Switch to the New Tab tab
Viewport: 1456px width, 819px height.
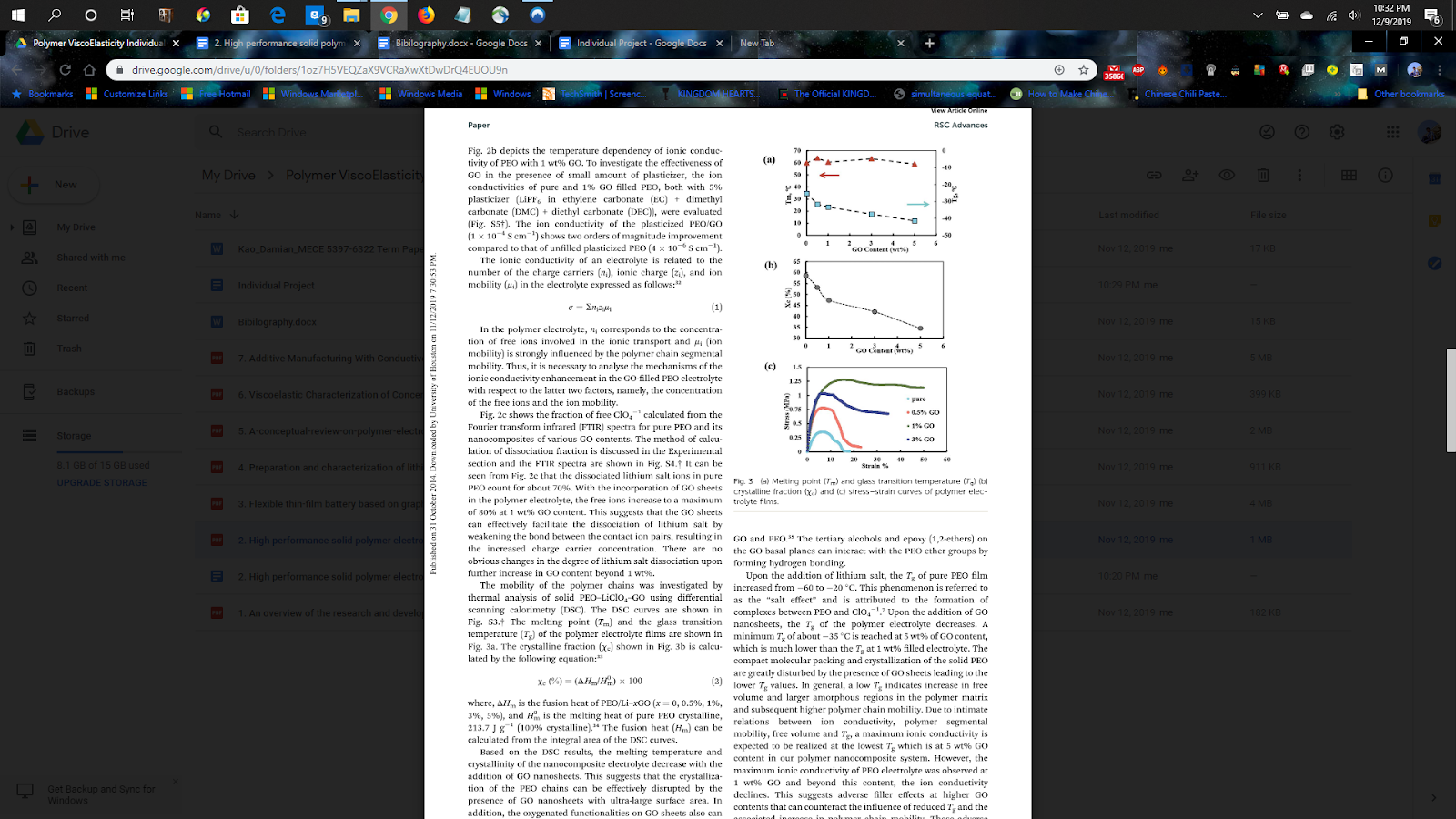pyautogui.click(x=822, y=43)
